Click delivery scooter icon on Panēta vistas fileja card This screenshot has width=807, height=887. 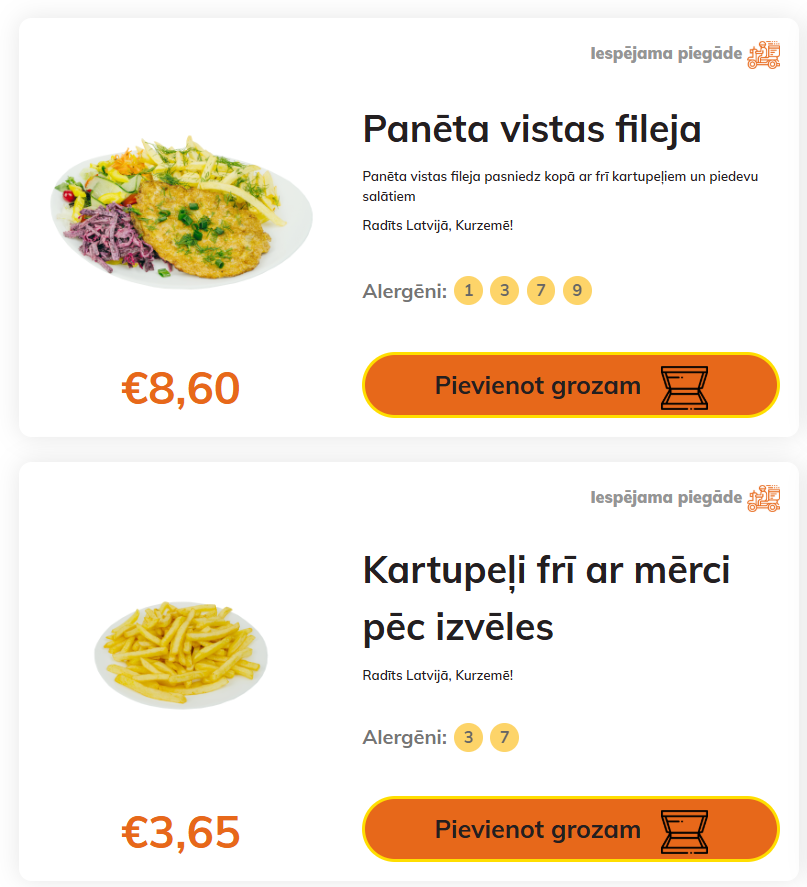(764, 54)
